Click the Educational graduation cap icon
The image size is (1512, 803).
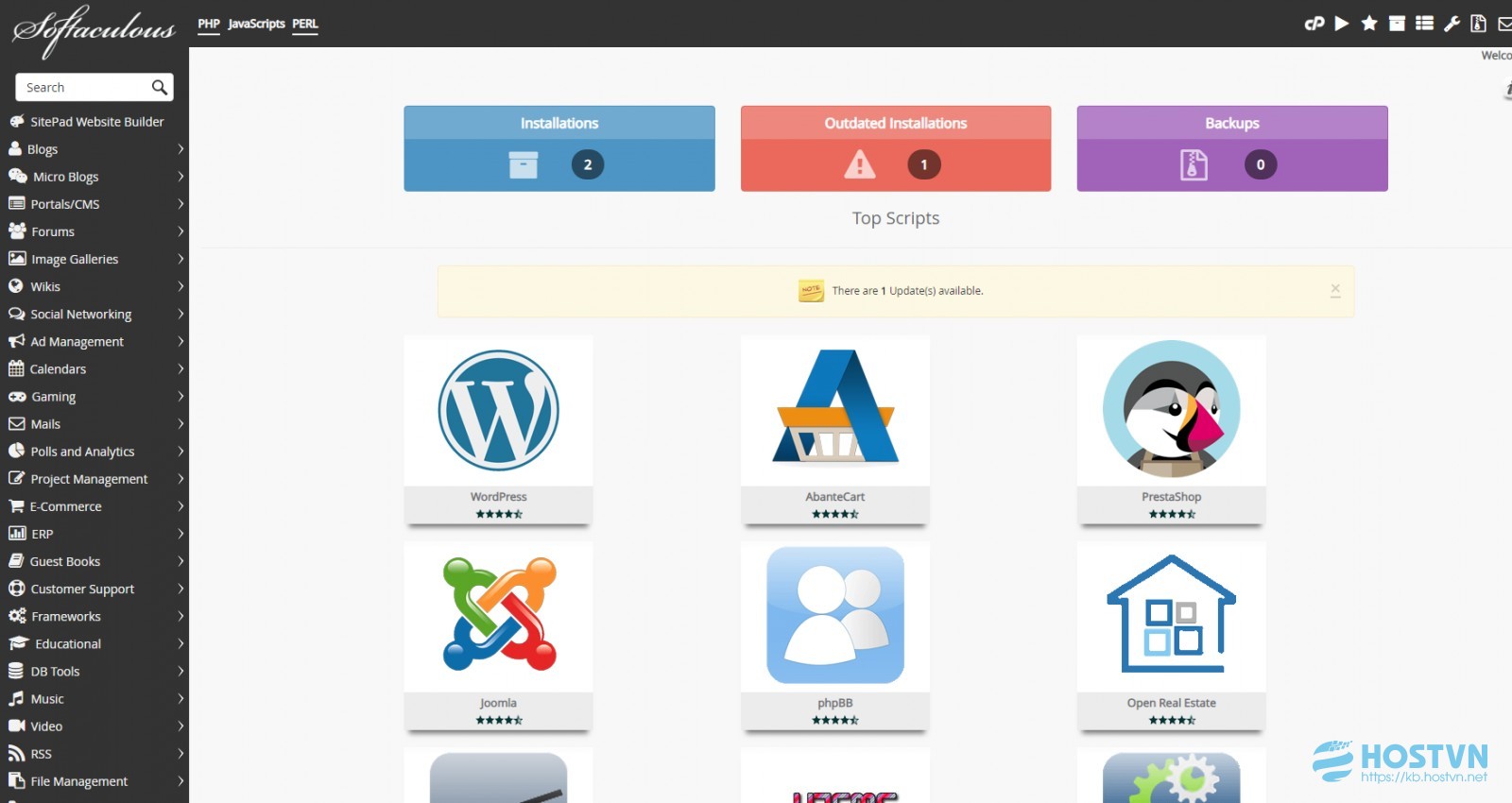[x=19, y=643]
